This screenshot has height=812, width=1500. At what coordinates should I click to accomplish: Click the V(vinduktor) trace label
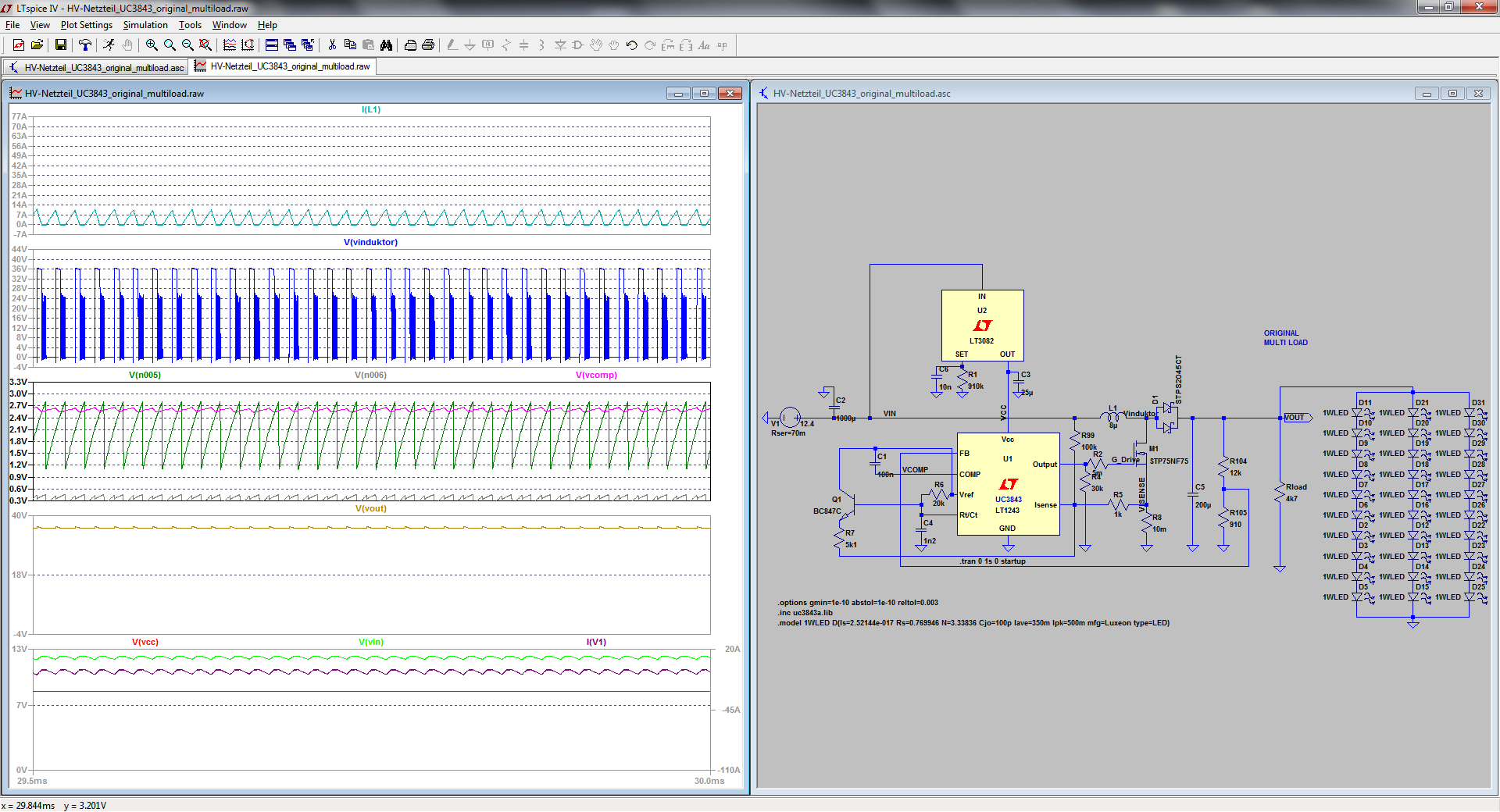(x=370, y=242)
